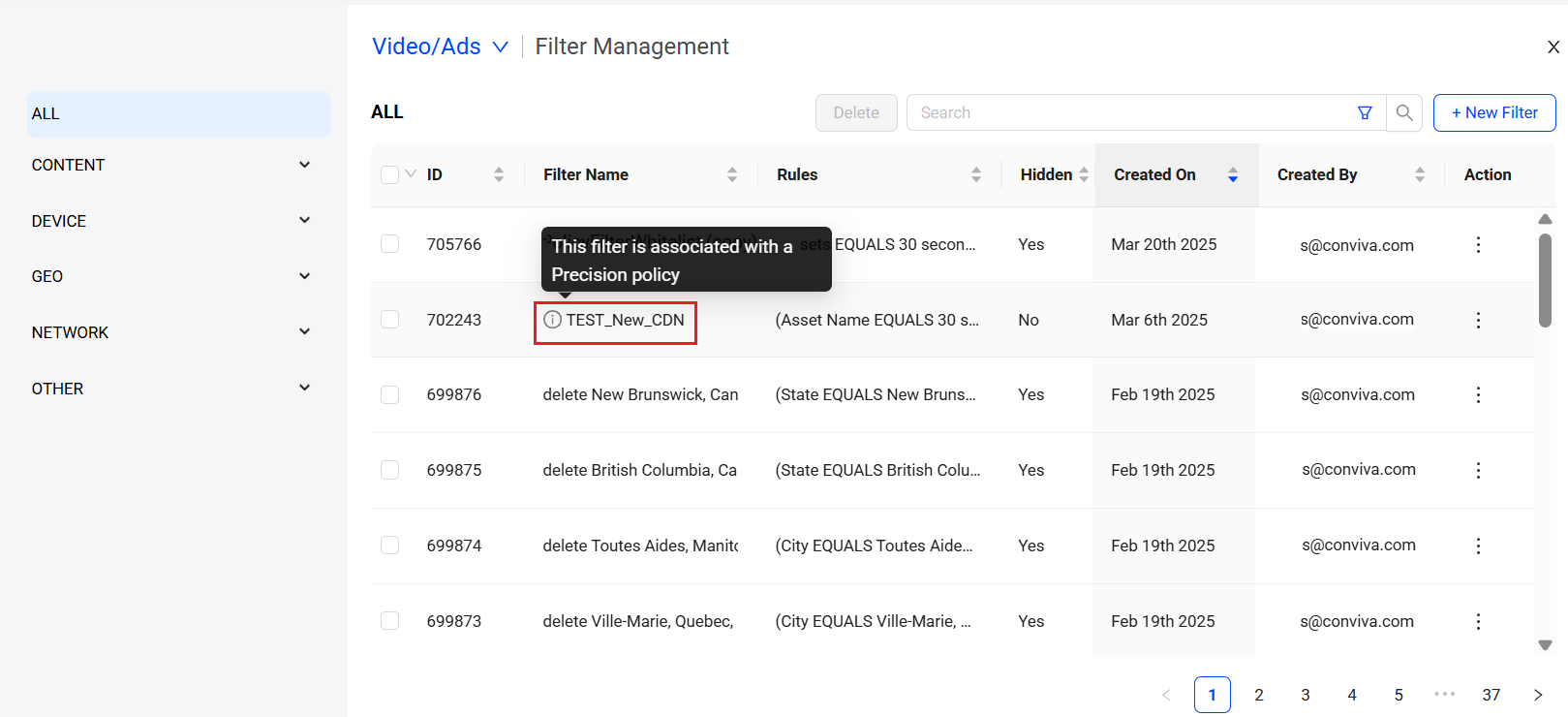Image resolution: width=1568 pixels, height=717 pixels.
Task: Sort by ID column arrows
Action: (x=499, y=174)
